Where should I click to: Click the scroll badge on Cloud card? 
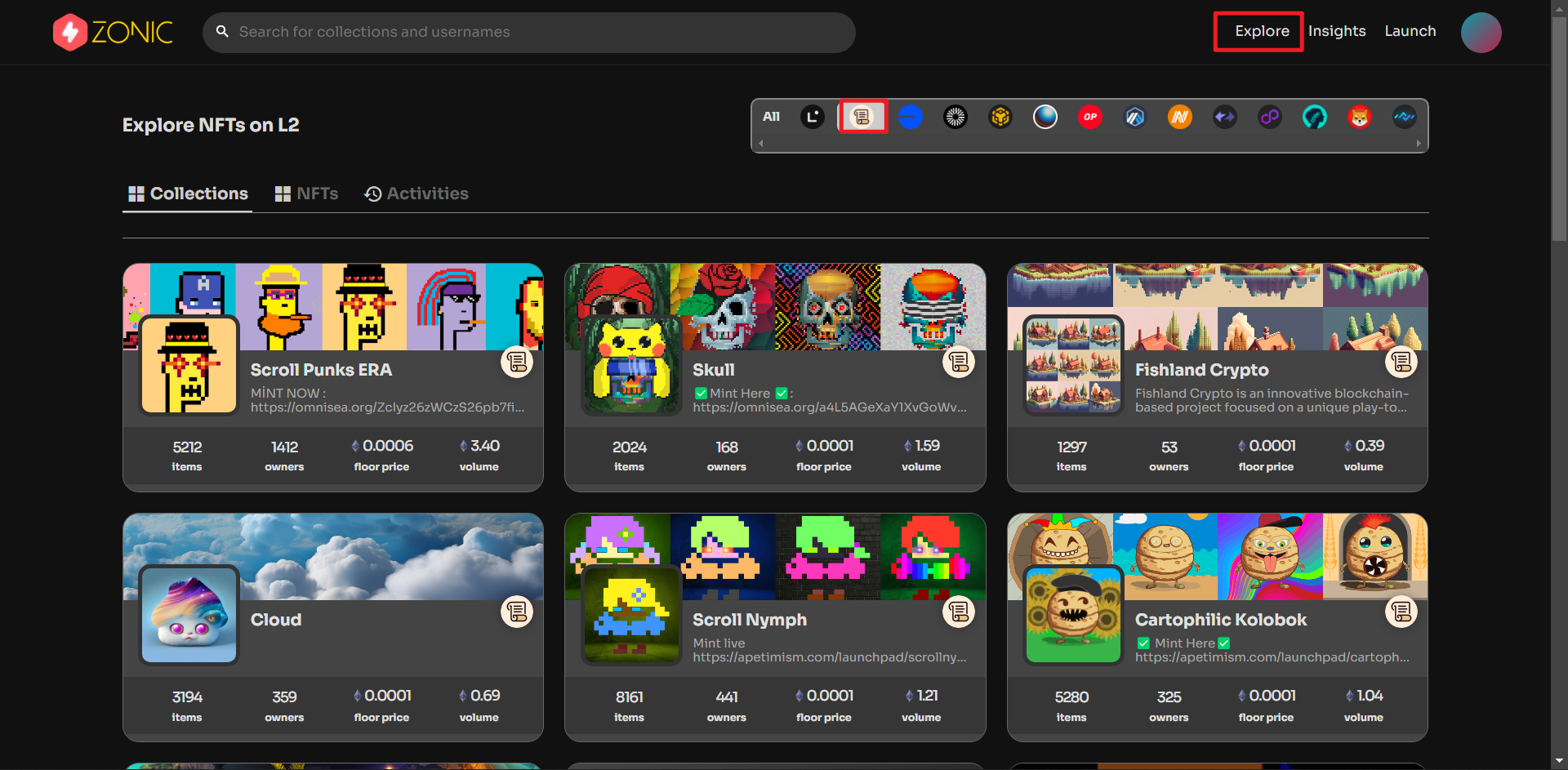pyautogui.click(x=517, y=612)
